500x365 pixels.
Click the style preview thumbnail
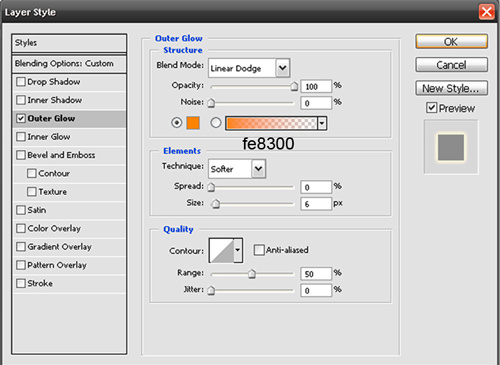(451, 147)
